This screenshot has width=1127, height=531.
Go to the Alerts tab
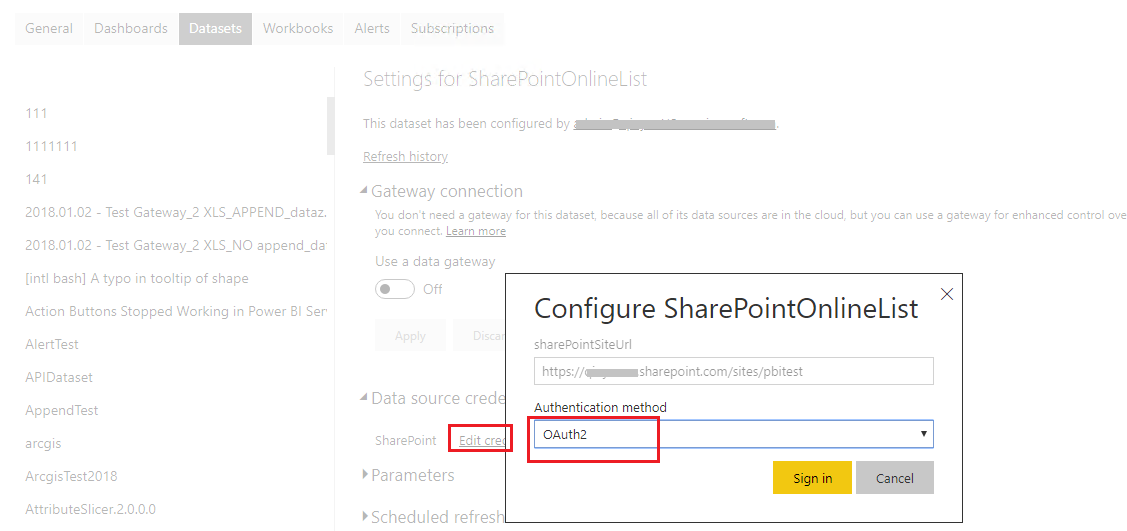(372, 29)
